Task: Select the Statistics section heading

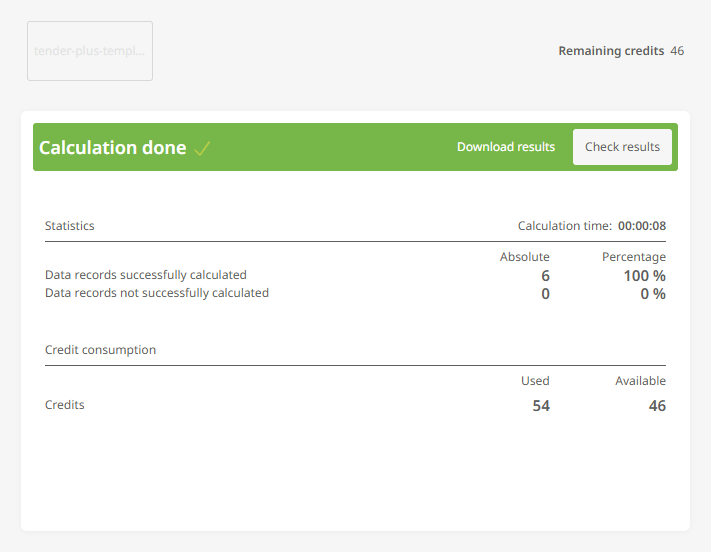Action: 70,226
